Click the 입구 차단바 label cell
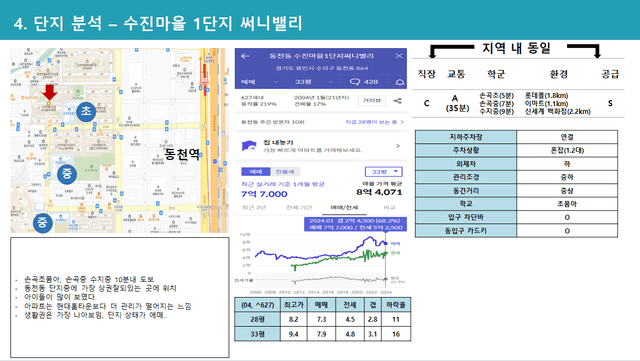The image size is (640, 361). coord(466,217)
